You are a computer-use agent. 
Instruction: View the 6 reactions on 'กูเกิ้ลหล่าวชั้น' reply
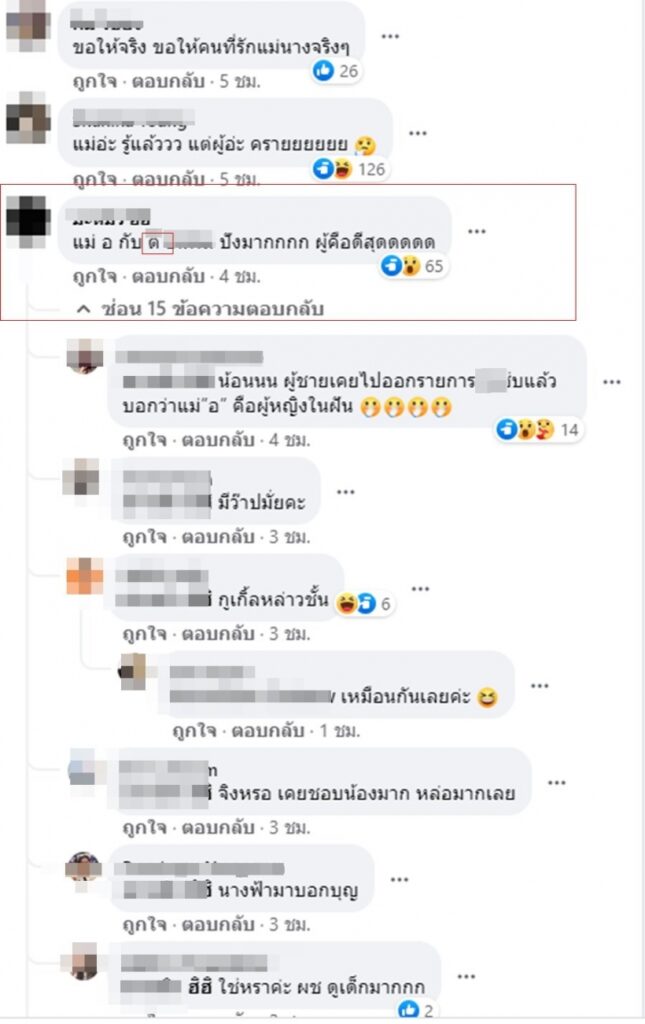point(364,603)
